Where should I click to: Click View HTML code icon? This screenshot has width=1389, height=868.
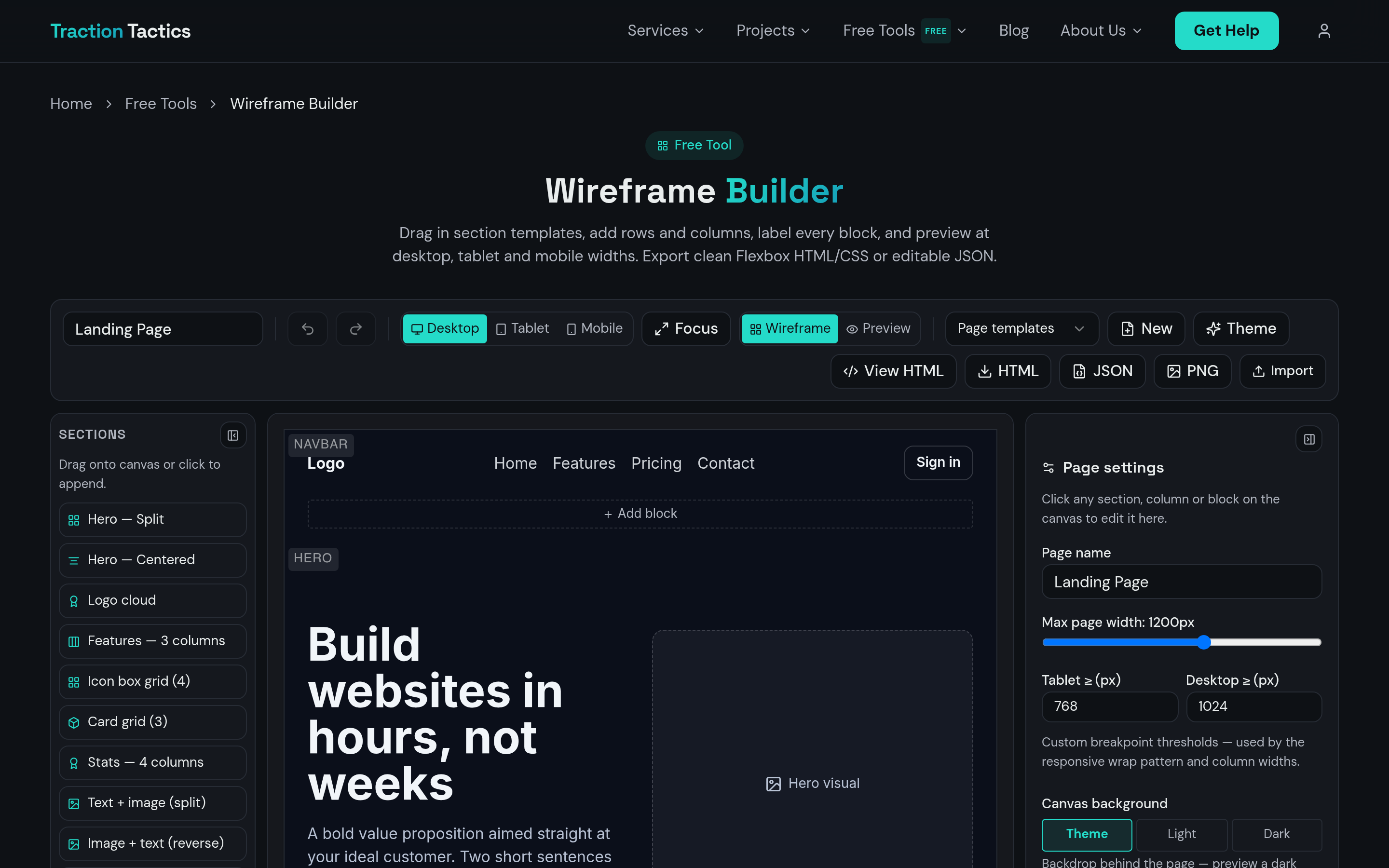coord(893,371)
